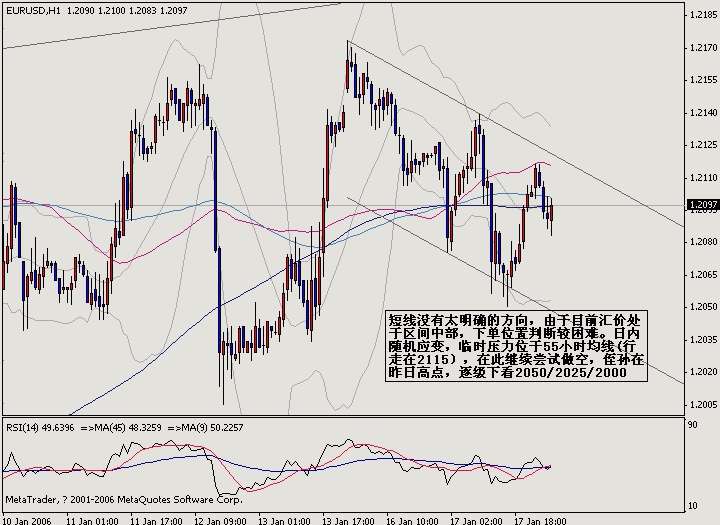
Task: Click the 17 Jan 02:00 time label
Action: coord(476,521)
